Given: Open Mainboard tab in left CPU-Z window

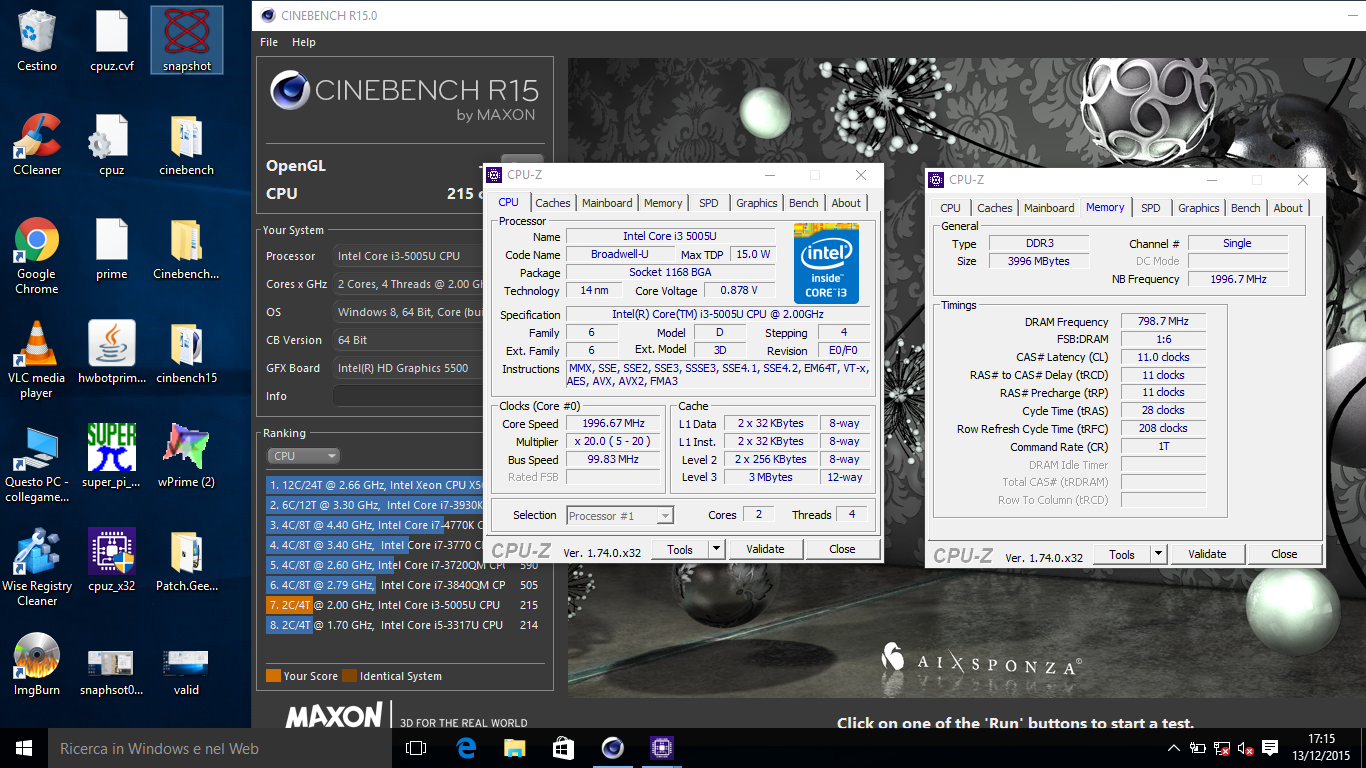Looking at the screenshot, I should point(607,203).
